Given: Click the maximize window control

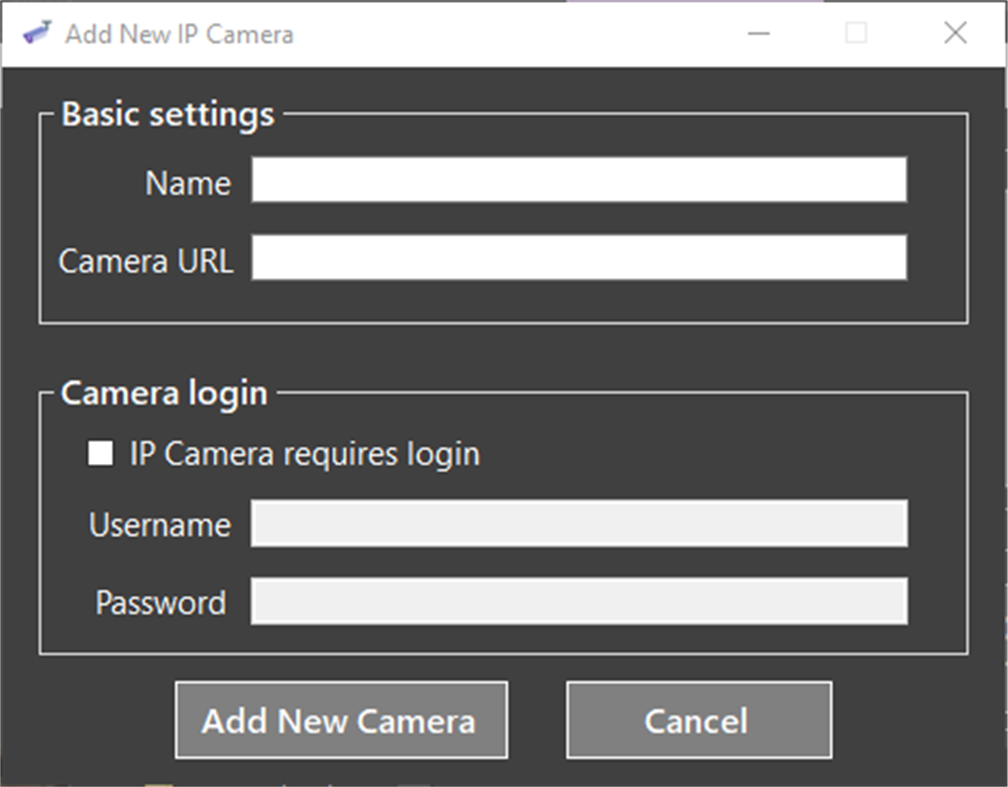Looking at the screenshot, I should coord(856,33).
